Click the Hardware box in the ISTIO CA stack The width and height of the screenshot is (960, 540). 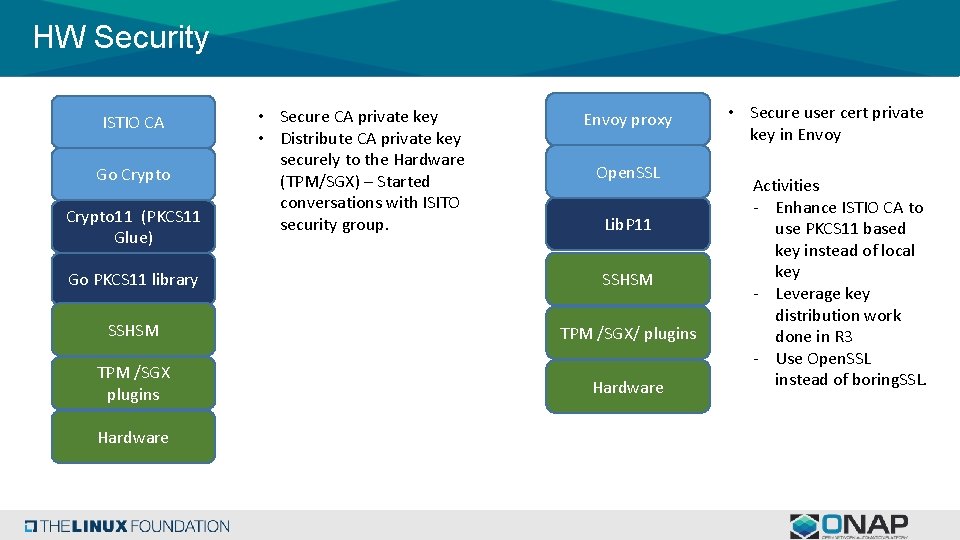click(x=133, y=437)
